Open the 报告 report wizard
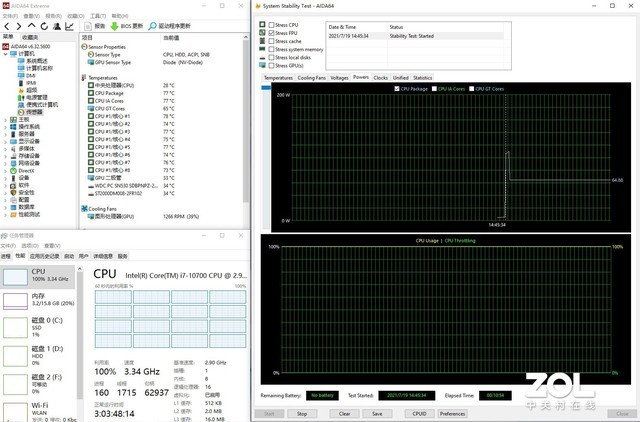 pyautogui.click(x=95, y=26)
